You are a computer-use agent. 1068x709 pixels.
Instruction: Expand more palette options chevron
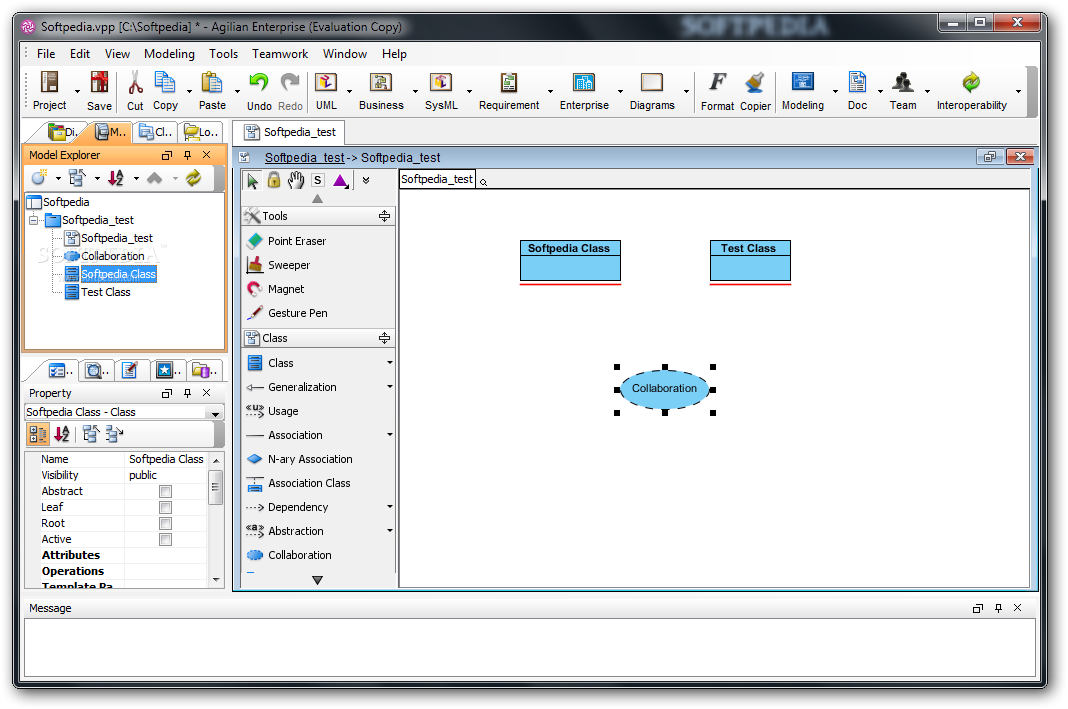[366, 180]
